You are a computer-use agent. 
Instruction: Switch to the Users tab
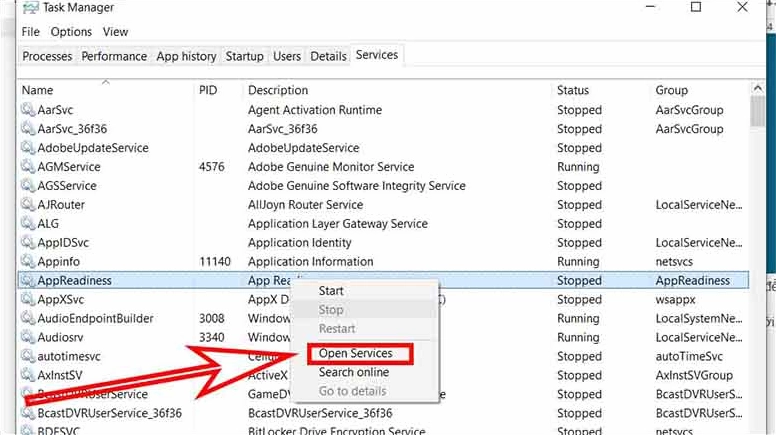pos(287,56)
